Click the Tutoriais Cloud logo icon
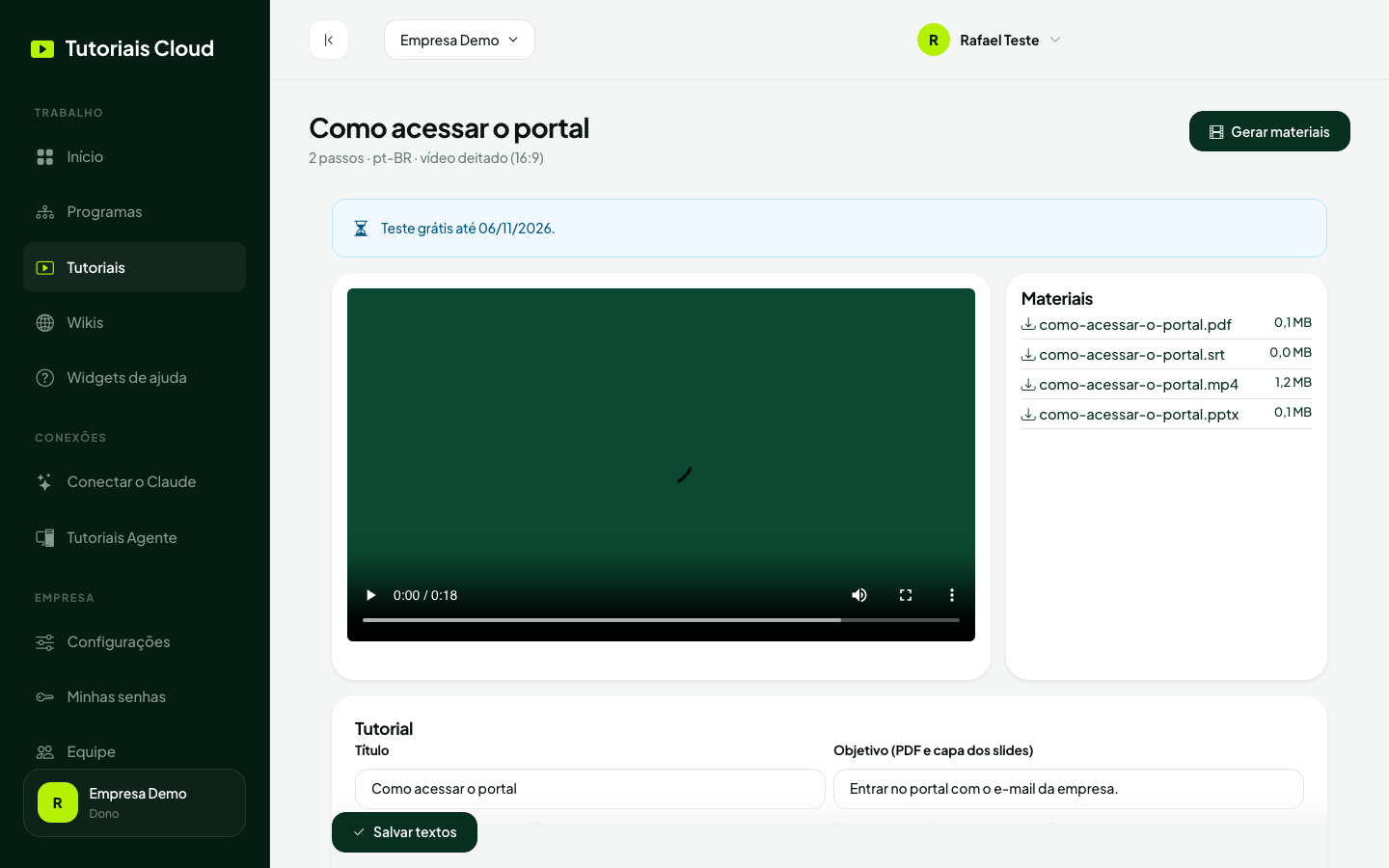Viewport: 1389px width, 868px height. point(42,49)
